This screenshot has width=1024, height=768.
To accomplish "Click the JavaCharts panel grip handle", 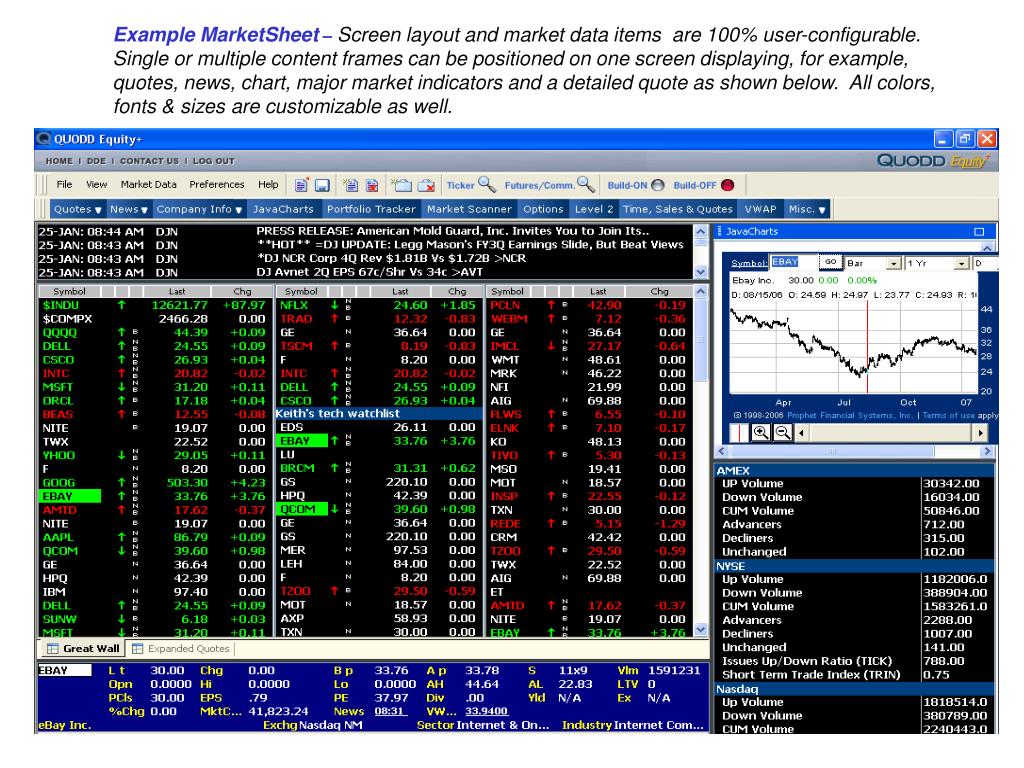I will tap(719, 231).
